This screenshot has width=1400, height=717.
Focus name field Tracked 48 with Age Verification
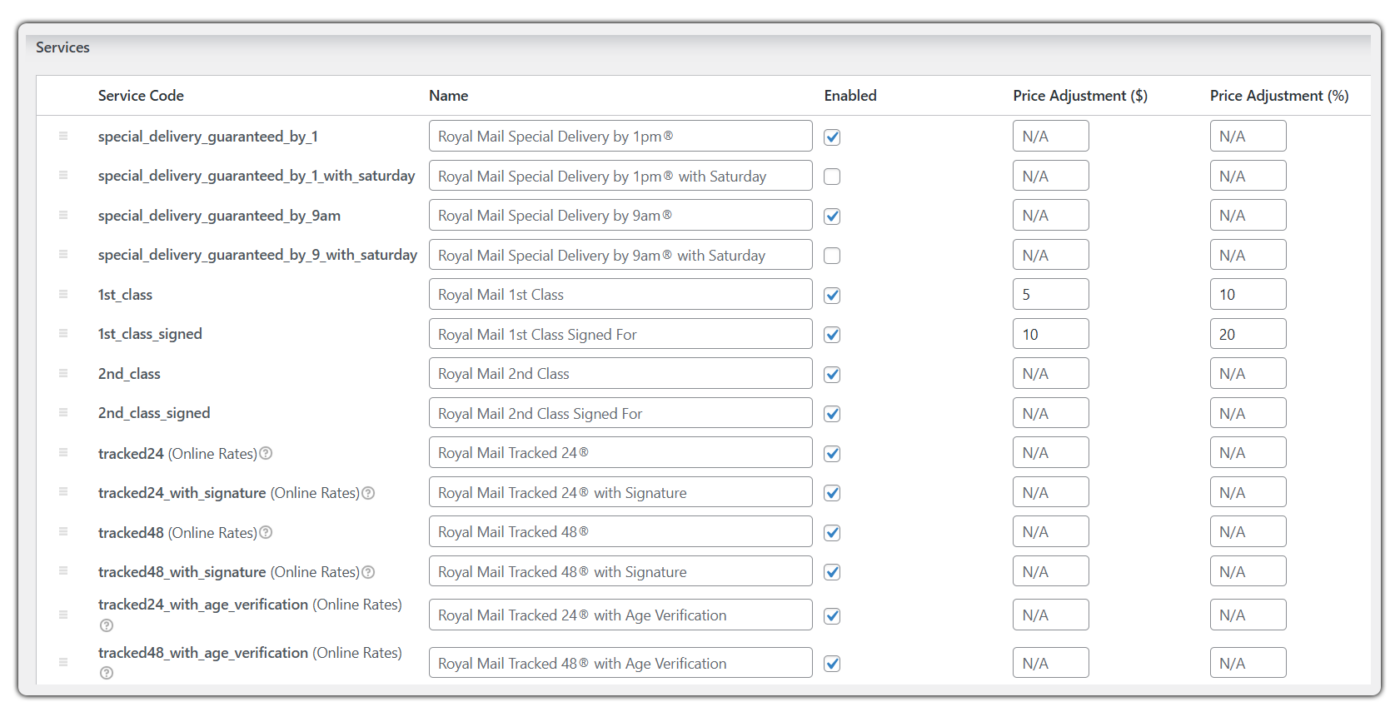click(x=621, y=663)
